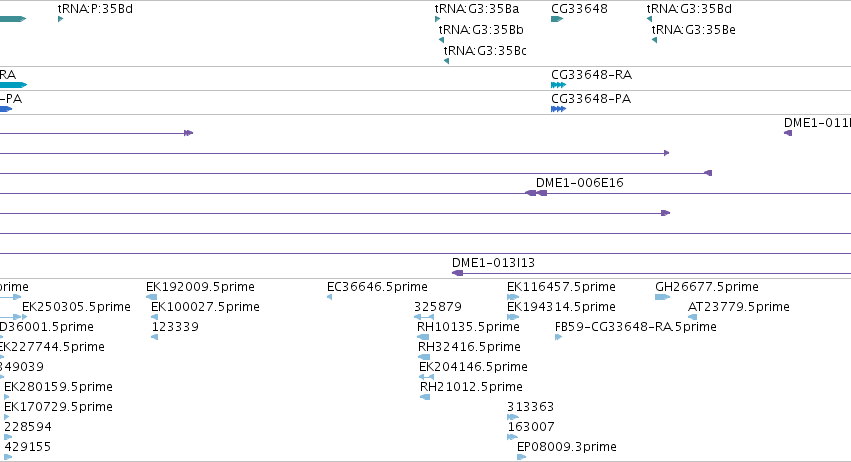Select the CG33648-PA protein glyph
This screenshot has height=462, width=851.
pos(558,109)
